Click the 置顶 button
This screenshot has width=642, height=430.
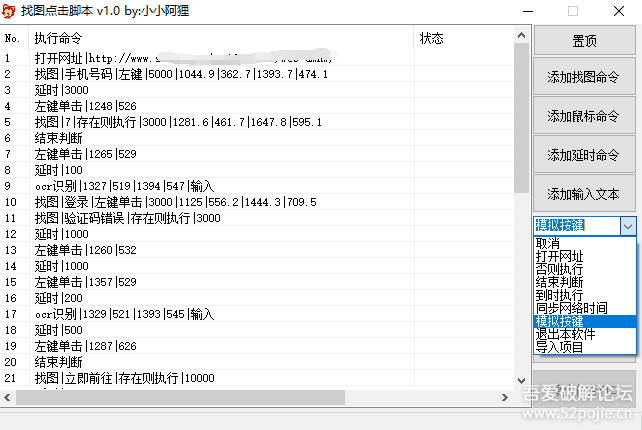point(584,41)
